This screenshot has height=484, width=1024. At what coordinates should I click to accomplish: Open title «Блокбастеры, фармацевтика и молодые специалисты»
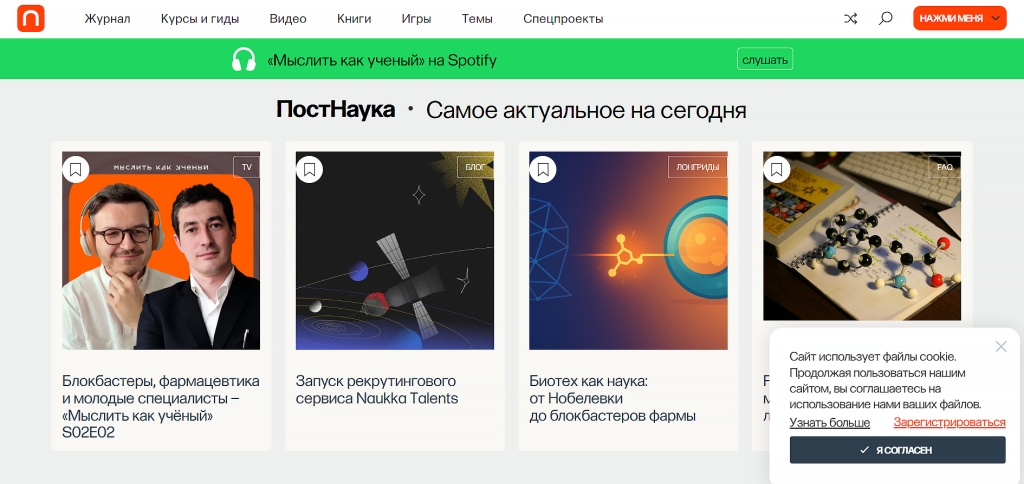(161, 406)
